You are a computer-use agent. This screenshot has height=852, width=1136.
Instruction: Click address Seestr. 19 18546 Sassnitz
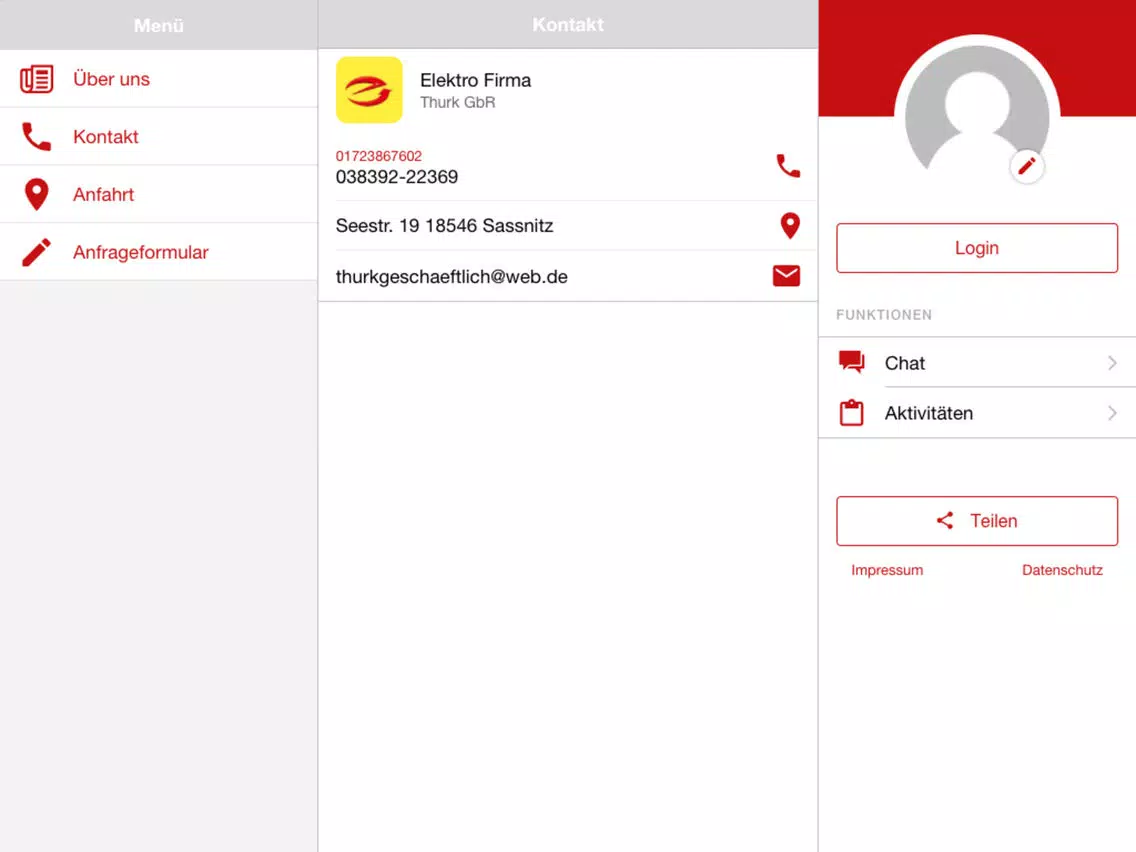coord(444,225)
